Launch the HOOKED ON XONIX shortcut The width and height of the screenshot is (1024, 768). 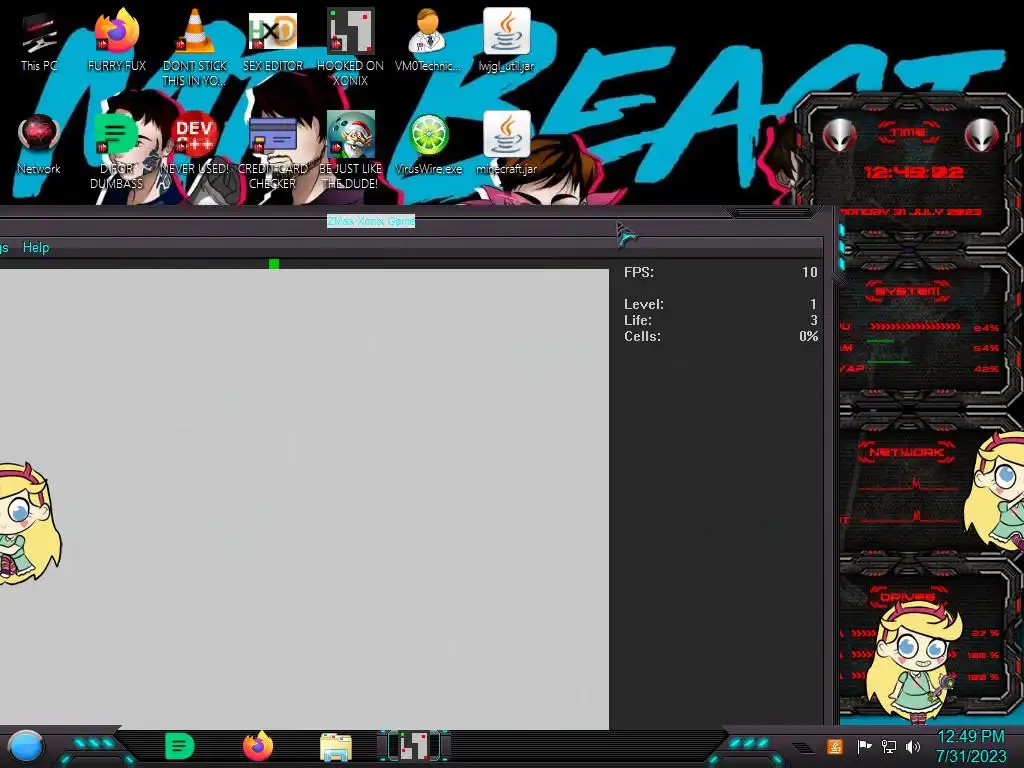tap(351, 47)
